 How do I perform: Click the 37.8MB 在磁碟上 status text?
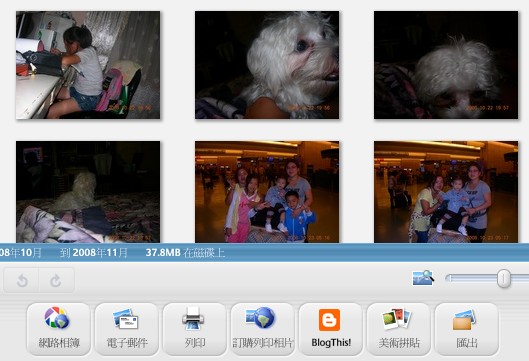point(185,253)
